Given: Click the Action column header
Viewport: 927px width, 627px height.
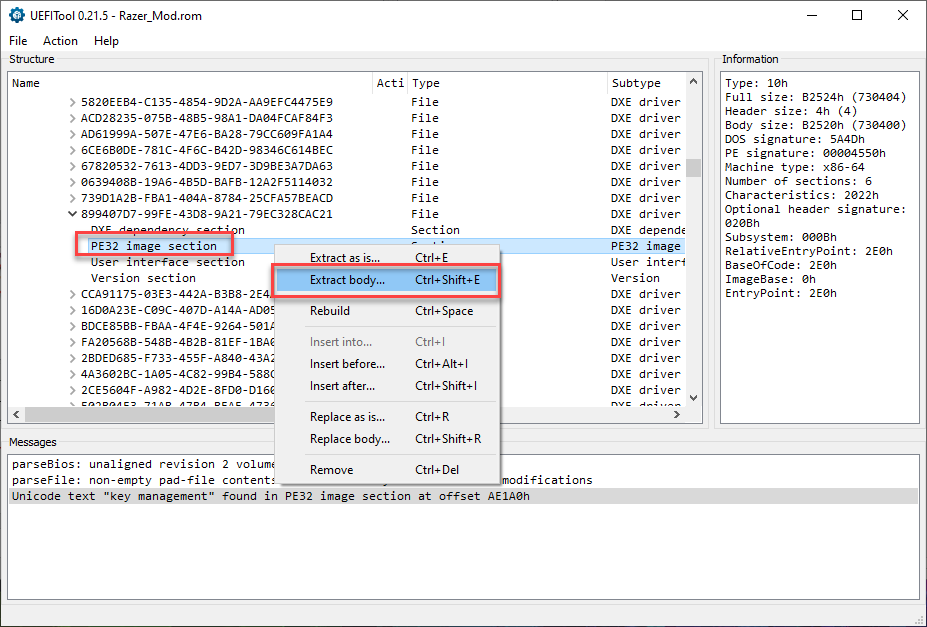Looking at the screenshot, I should (x=390, y=83).
